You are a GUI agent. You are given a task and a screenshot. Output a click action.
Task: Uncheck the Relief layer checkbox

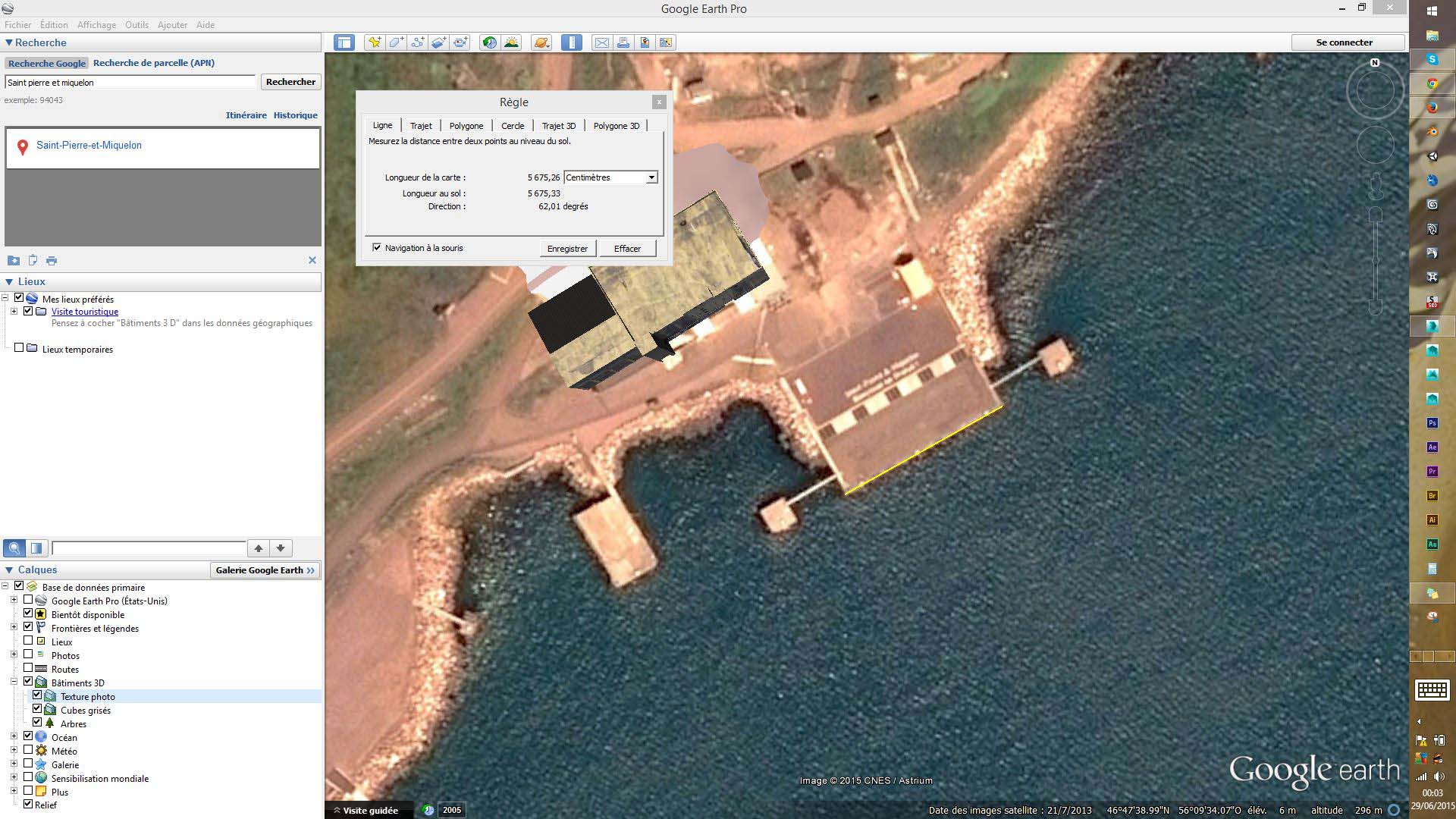(x=29, y=804)
